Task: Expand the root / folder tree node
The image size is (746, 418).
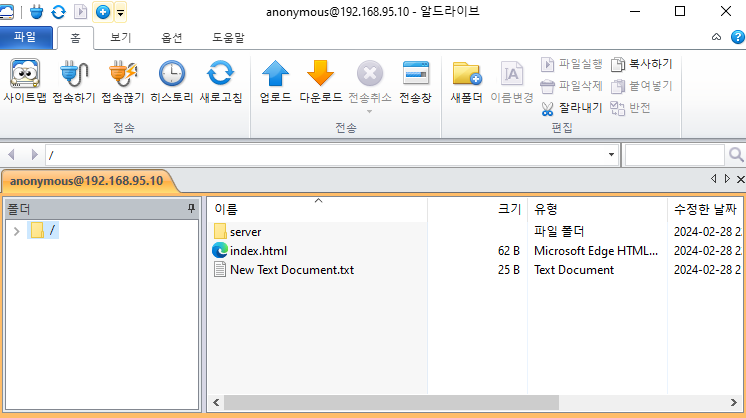Action: point(17,231)
